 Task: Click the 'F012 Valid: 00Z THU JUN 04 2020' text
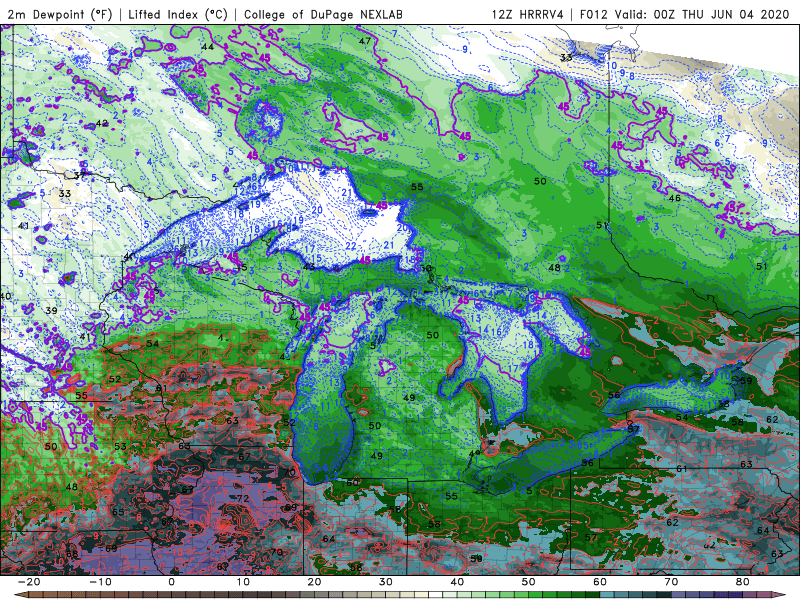[685, 14]
